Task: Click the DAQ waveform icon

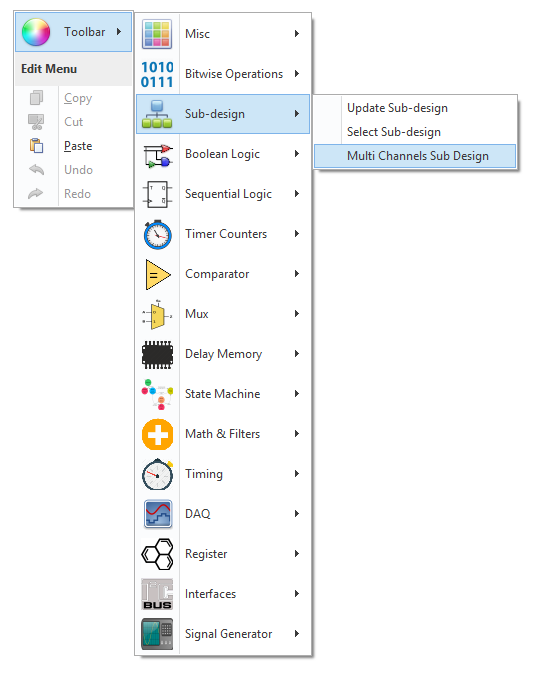Action: tap(158, 514)
